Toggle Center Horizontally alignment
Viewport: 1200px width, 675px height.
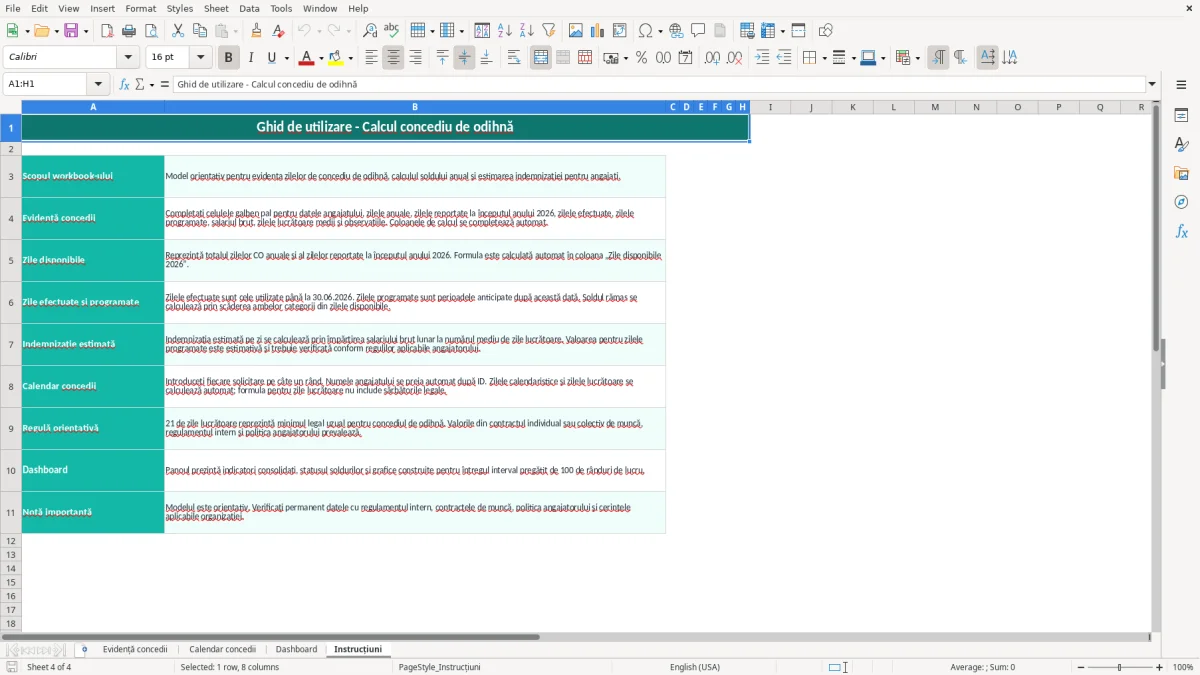393,58
